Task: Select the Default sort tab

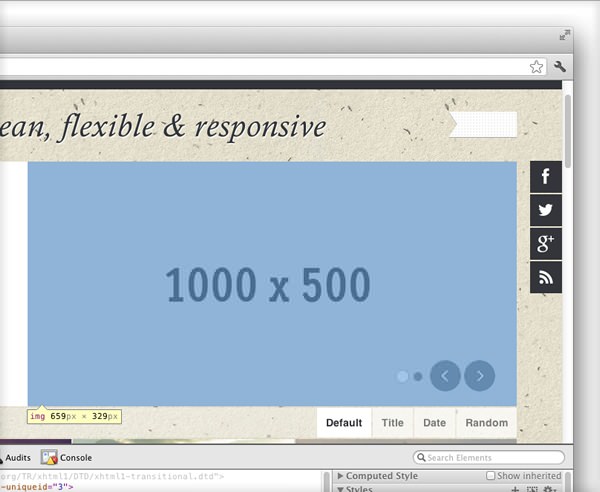Action: [x=344, y=423]
